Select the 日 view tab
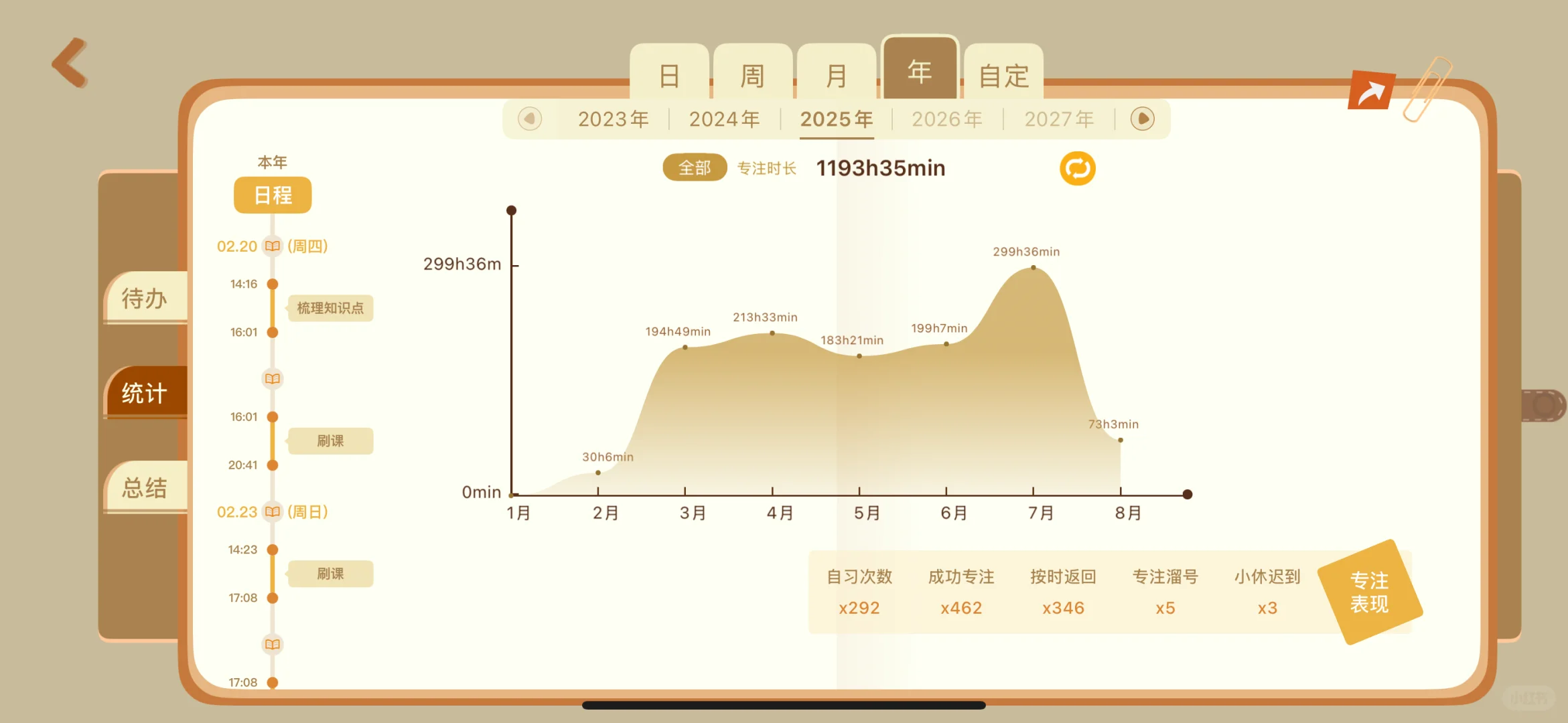This screenshot has width=1568, height=723. 669,76
